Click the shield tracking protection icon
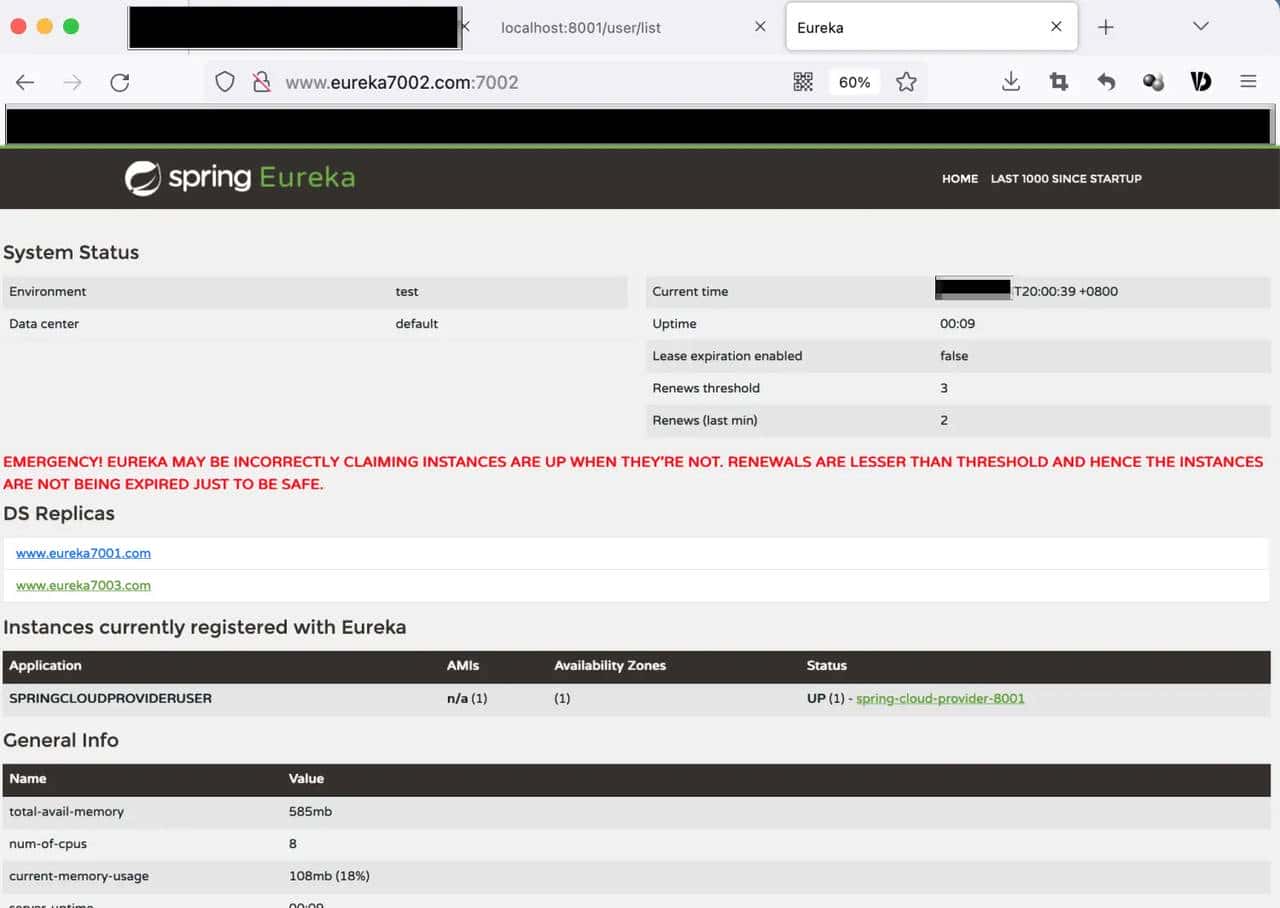This screenshot has width=1280, height=908. [x=225, y=82]
